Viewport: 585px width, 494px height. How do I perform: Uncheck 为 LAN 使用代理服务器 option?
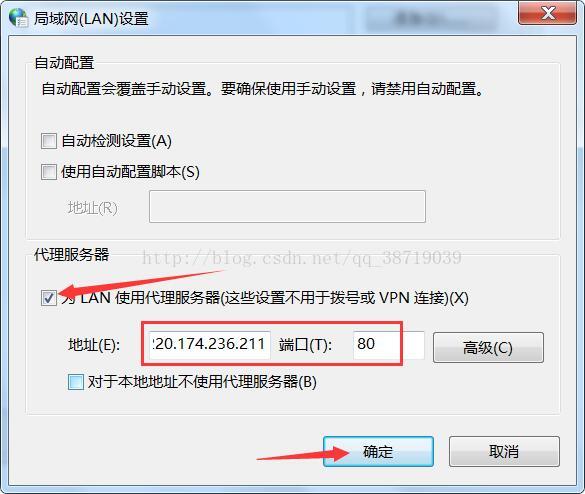point(49,298)
